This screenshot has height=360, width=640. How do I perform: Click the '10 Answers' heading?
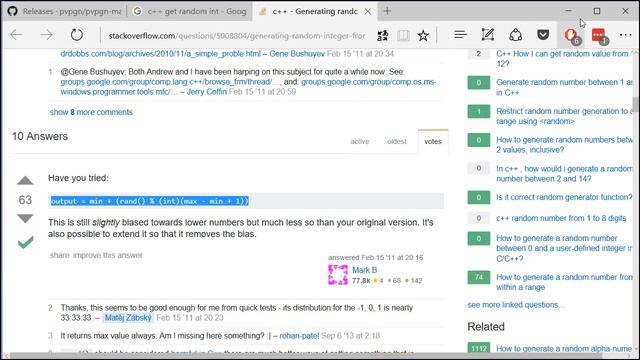point(40,136)
